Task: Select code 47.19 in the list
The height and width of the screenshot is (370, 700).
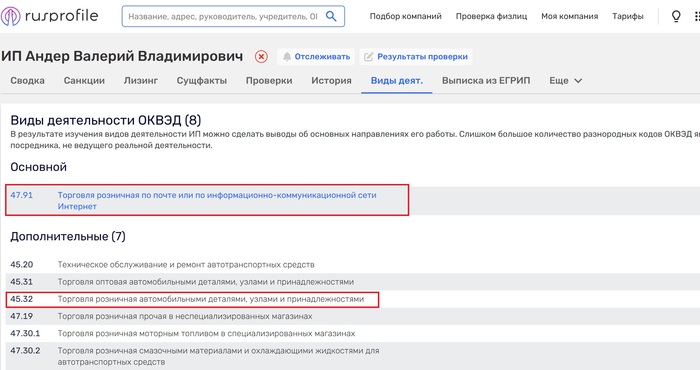Action: [x=21, y=316]
